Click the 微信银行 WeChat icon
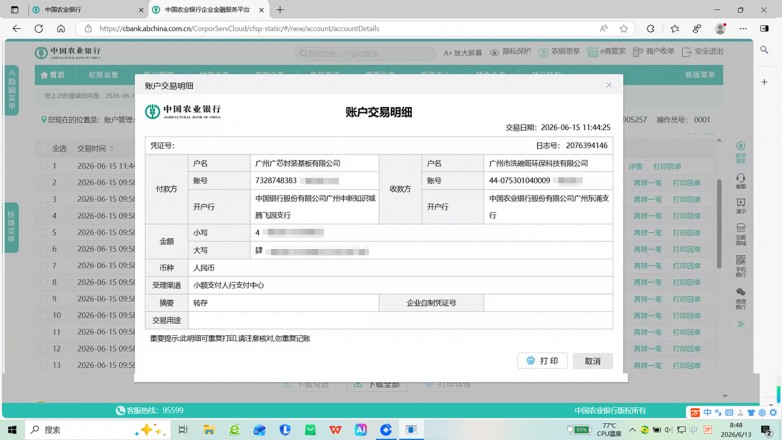Screen dimensions: 782x440 pos(741,298)
